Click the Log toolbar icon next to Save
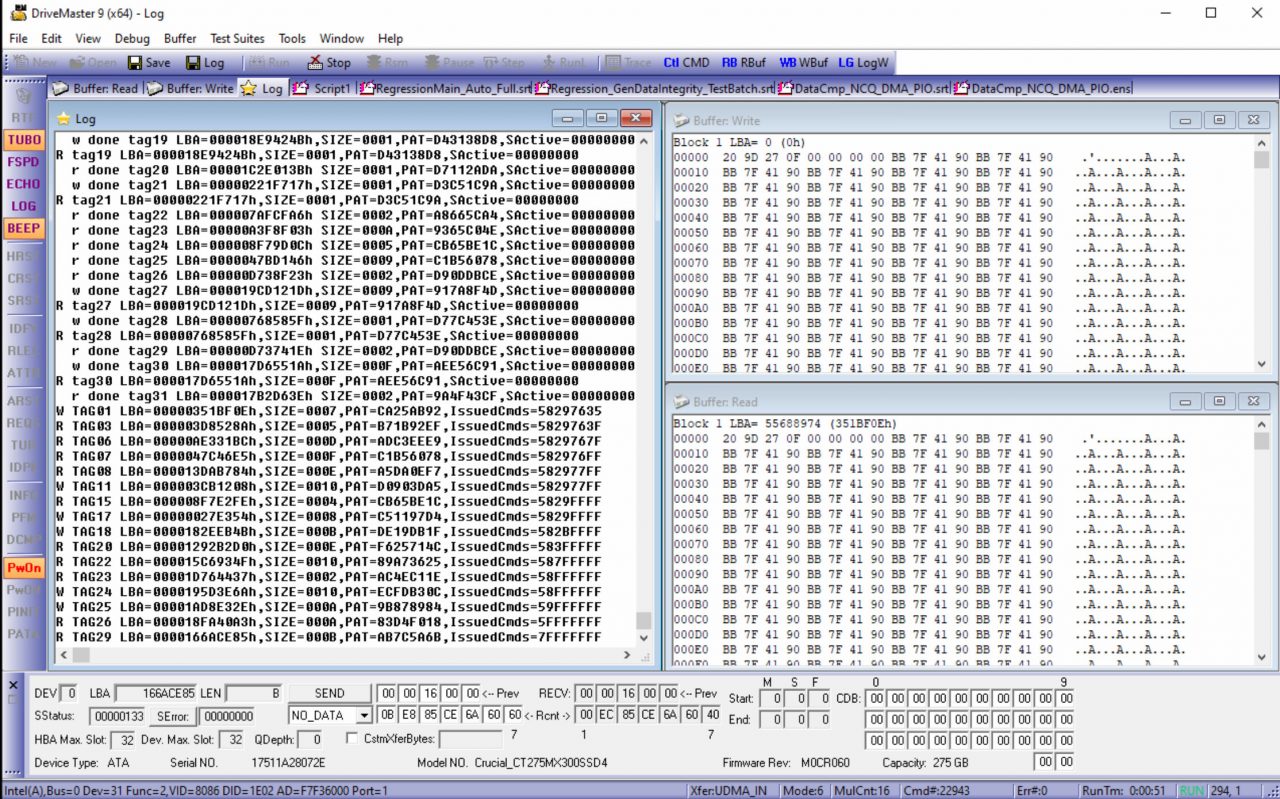Image resolution: width=1280 pixels, height=799 pixels. [x=205, y=62]
